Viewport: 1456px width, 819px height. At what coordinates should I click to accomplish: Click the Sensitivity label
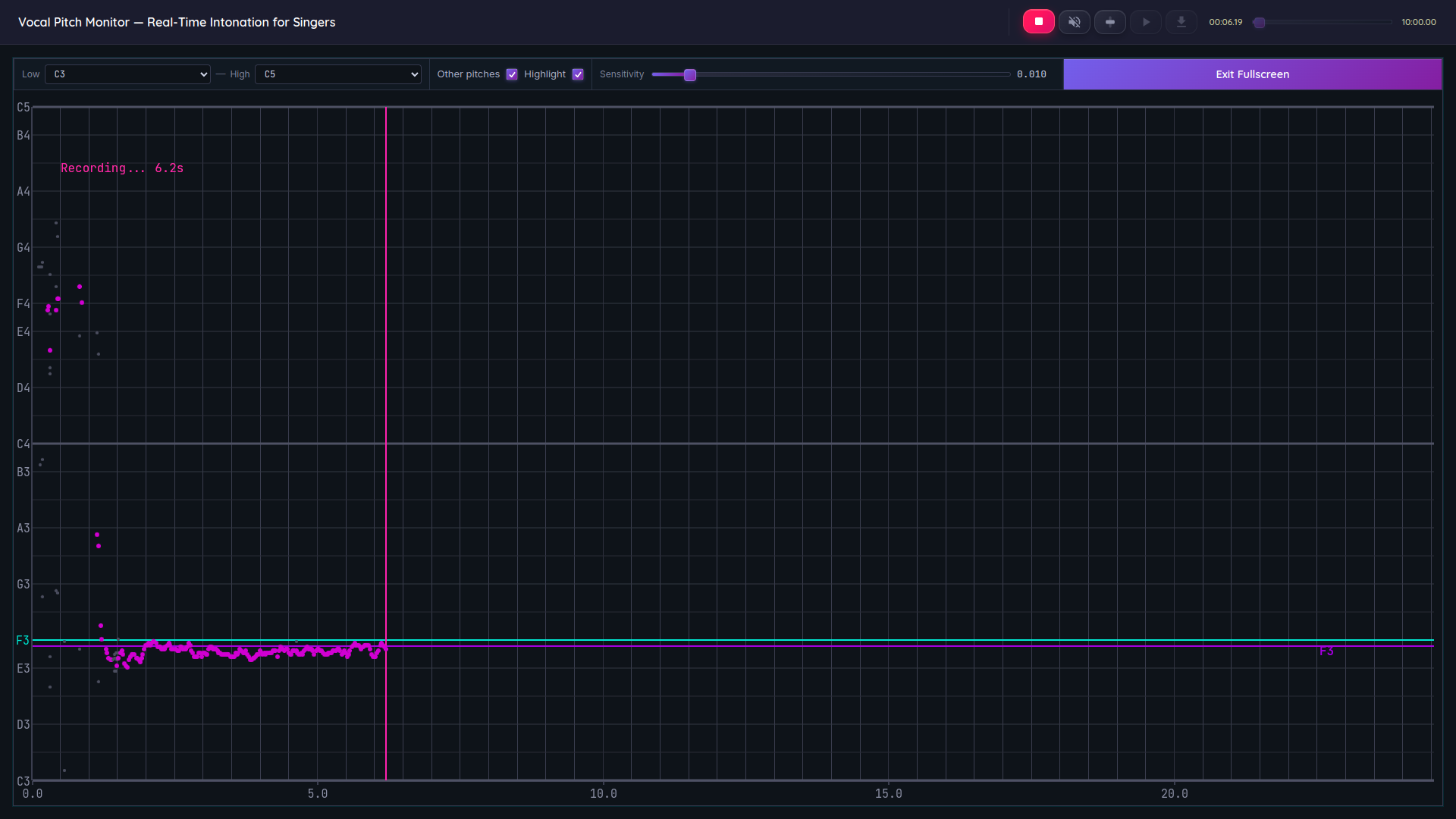[x=622, y=74]
